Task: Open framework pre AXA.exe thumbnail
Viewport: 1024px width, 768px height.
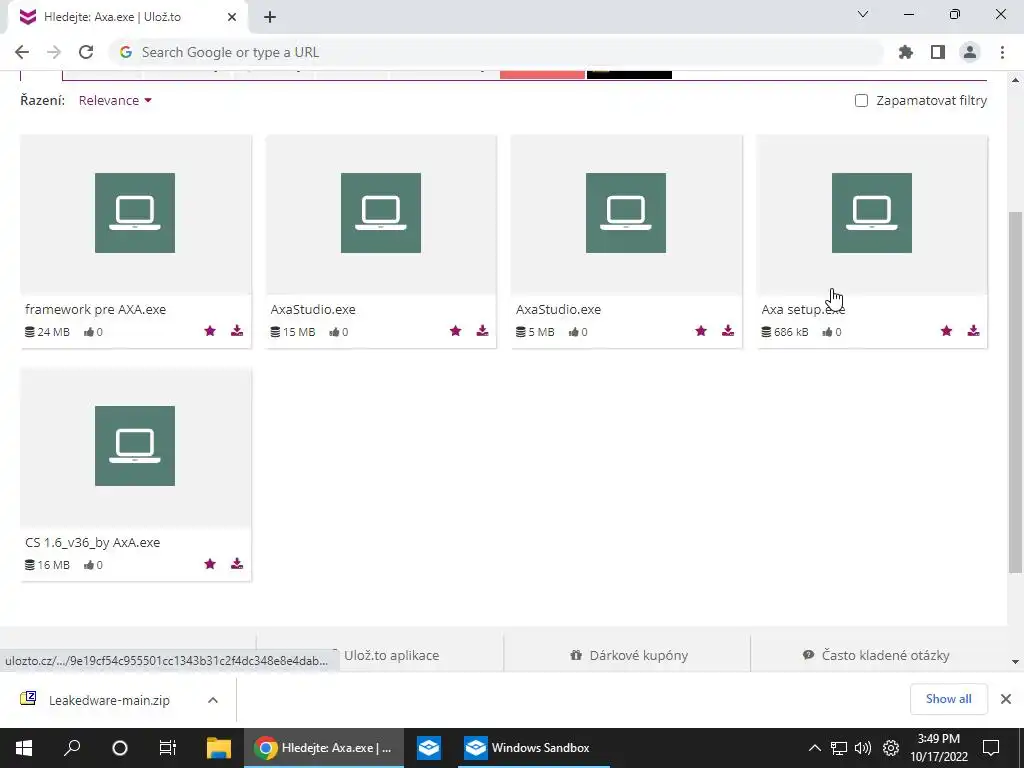Action: tap(135, 213)
